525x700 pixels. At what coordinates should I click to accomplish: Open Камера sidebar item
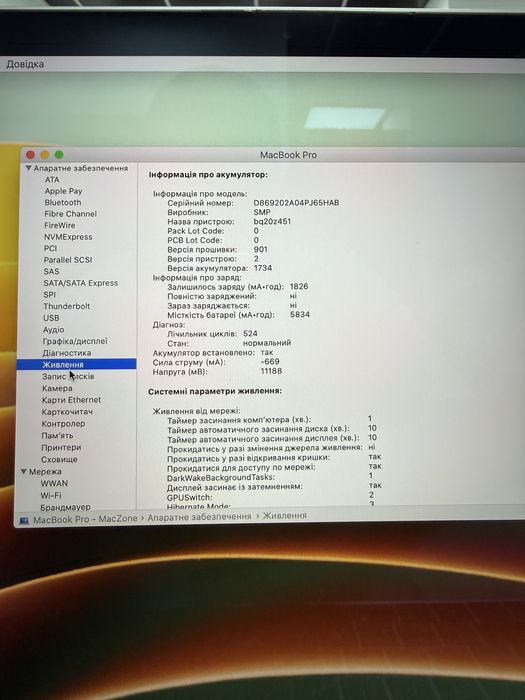point(57,388)
